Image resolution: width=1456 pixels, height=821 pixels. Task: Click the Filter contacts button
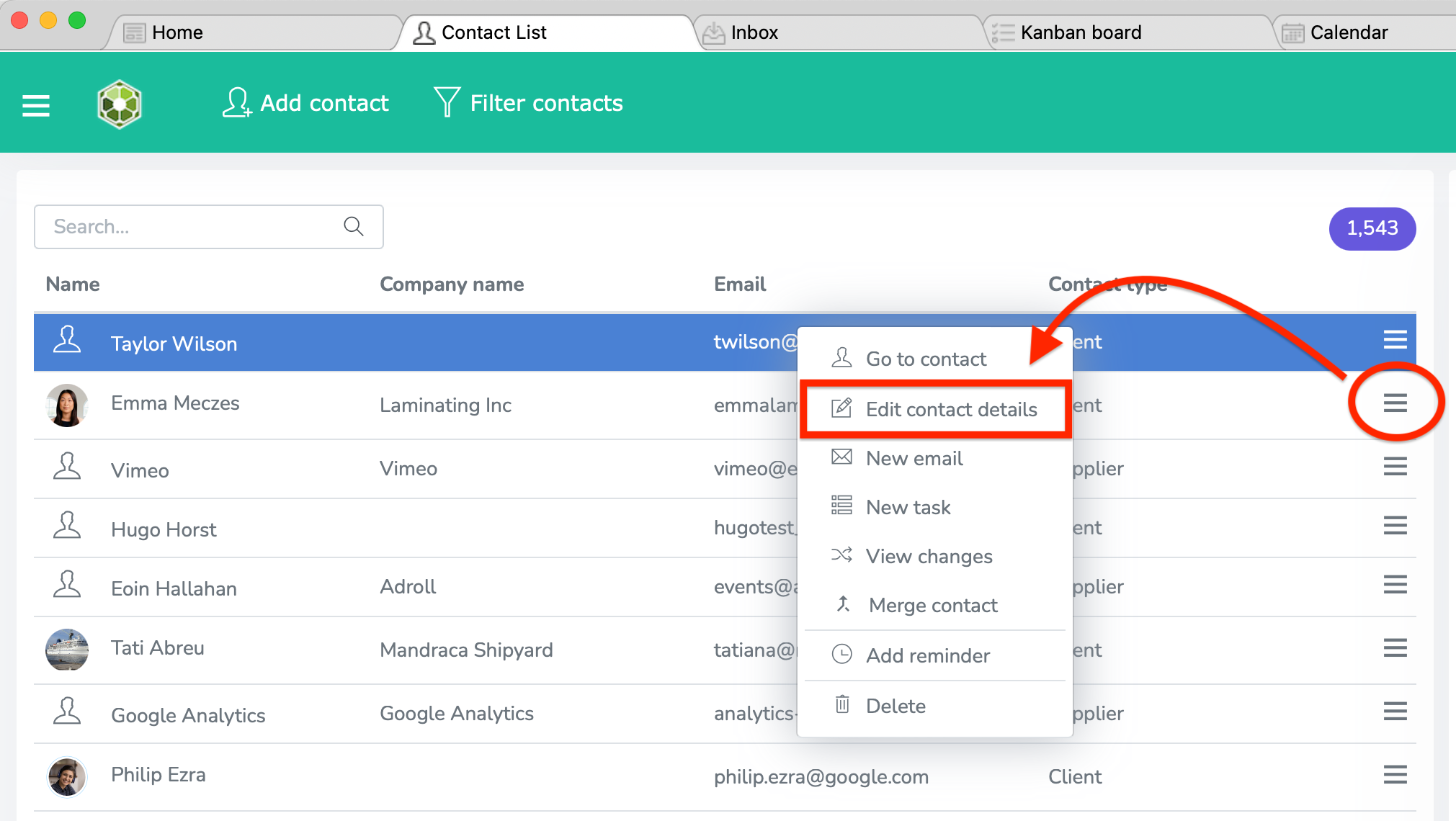point(529,103)
